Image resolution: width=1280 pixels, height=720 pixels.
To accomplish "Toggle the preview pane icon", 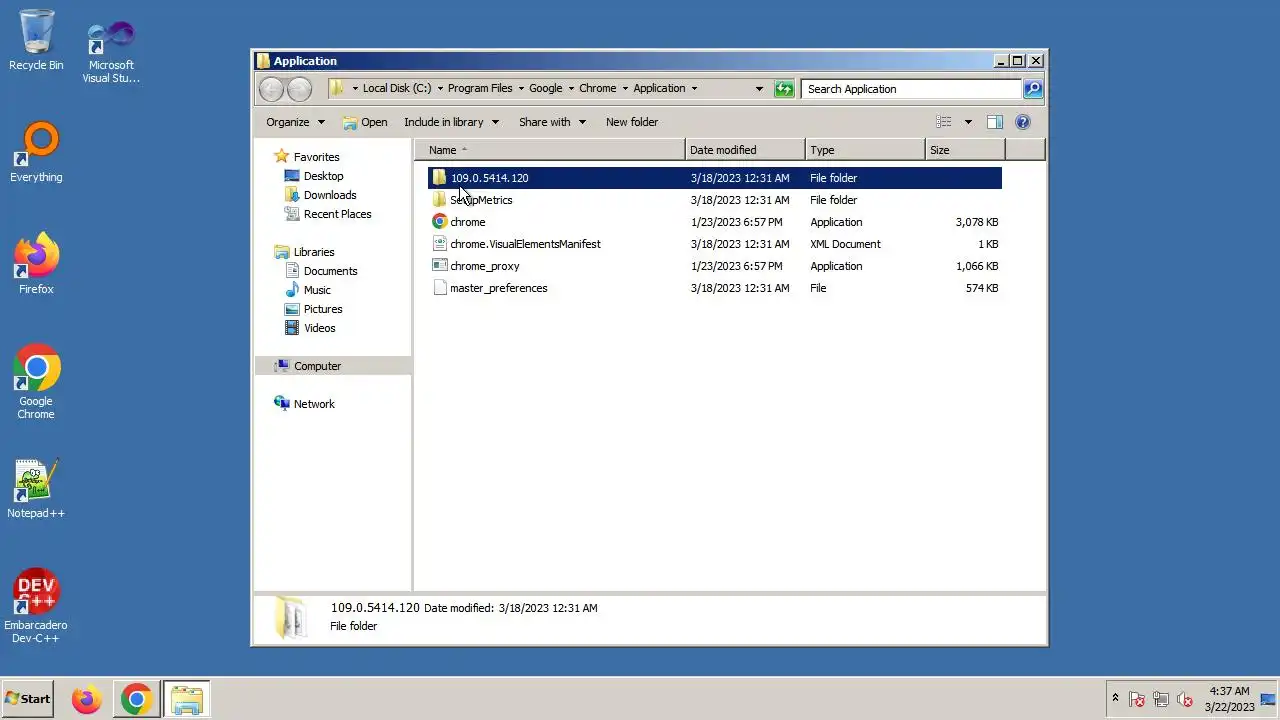I will click(x=995, y=122).
